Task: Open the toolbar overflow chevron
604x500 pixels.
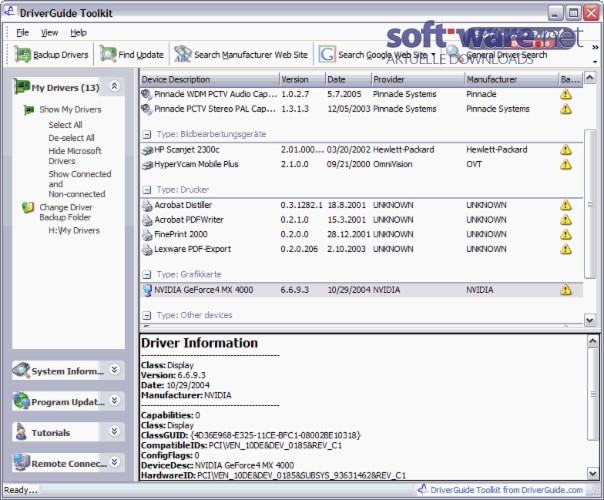Action: tap(595, 47)
